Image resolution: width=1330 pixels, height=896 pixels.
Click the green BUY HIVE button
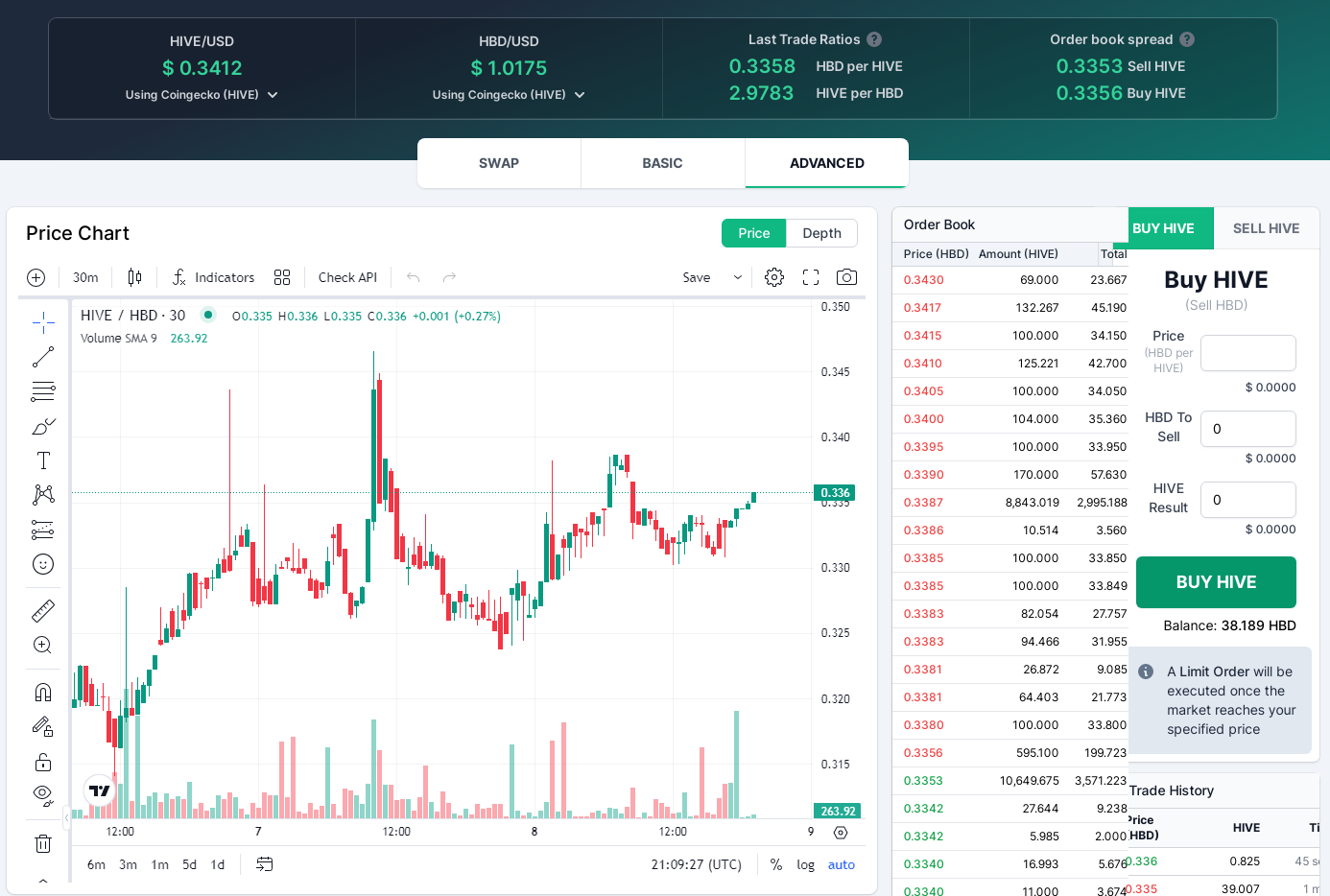tap(1216, 582)
